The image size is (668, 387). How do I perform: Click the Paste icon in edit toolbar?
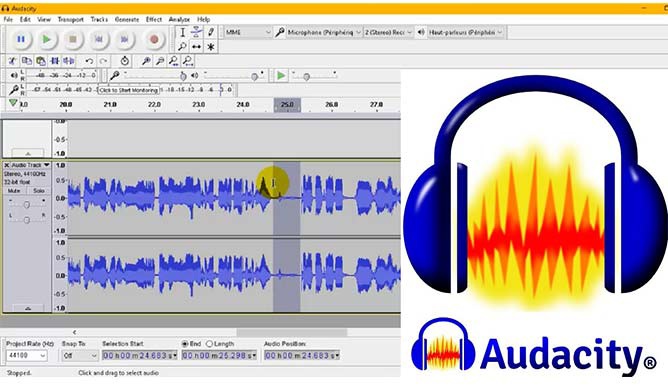(40, 61)
